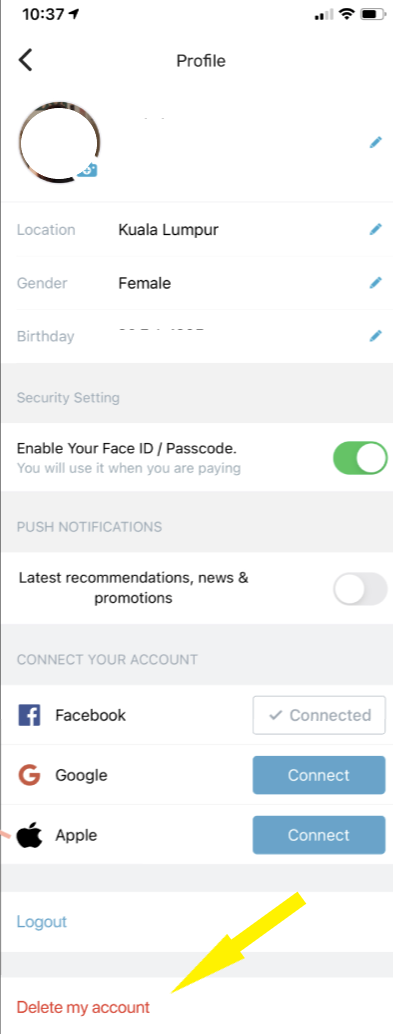Enable recommendations and promotions notifications toggle
Viewport: 393px width, 1034px height.
click(x=360, y=588)
